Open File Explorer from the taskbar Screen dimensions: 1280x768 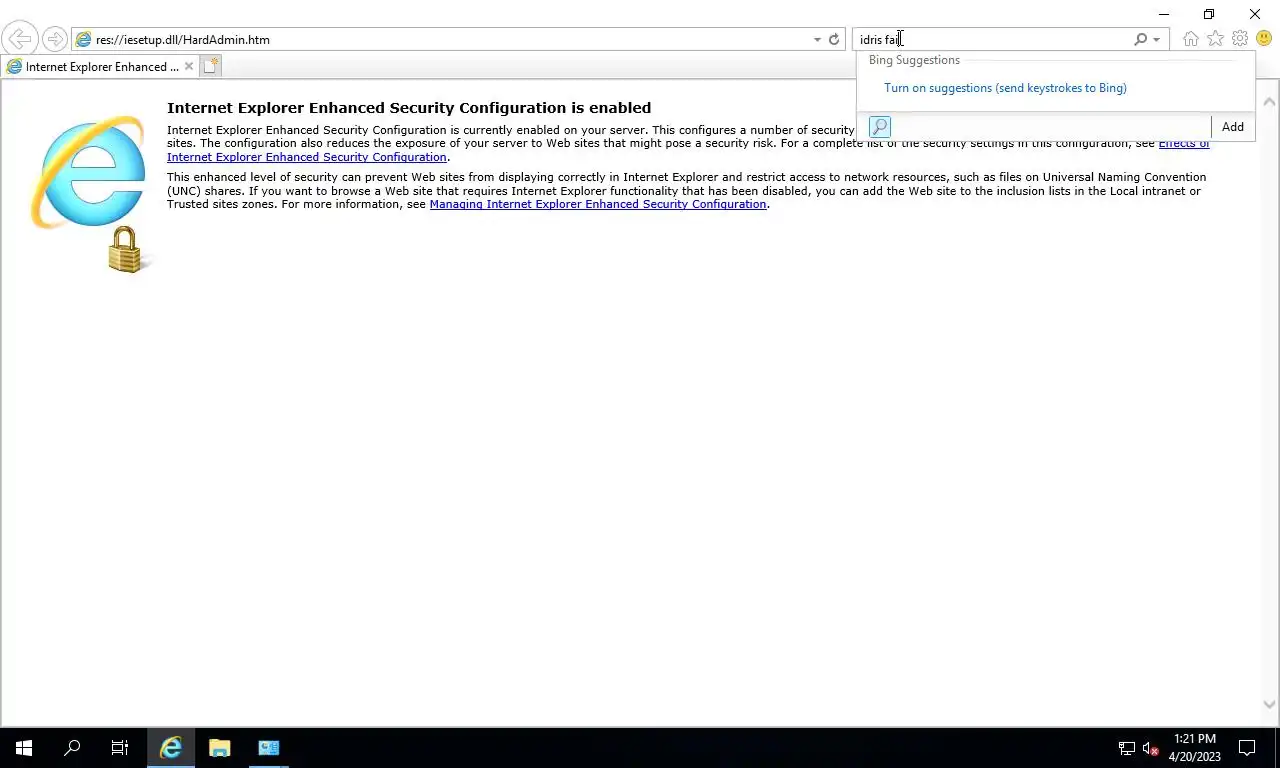pyautogui.click(x=220, y=748)
